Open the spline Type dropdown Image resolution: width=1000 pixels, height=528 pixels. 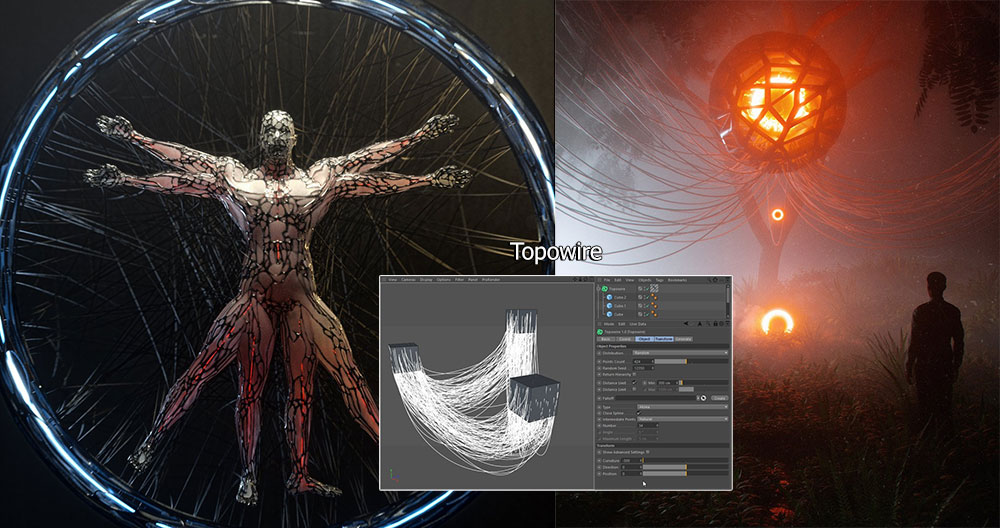[682, 407]
